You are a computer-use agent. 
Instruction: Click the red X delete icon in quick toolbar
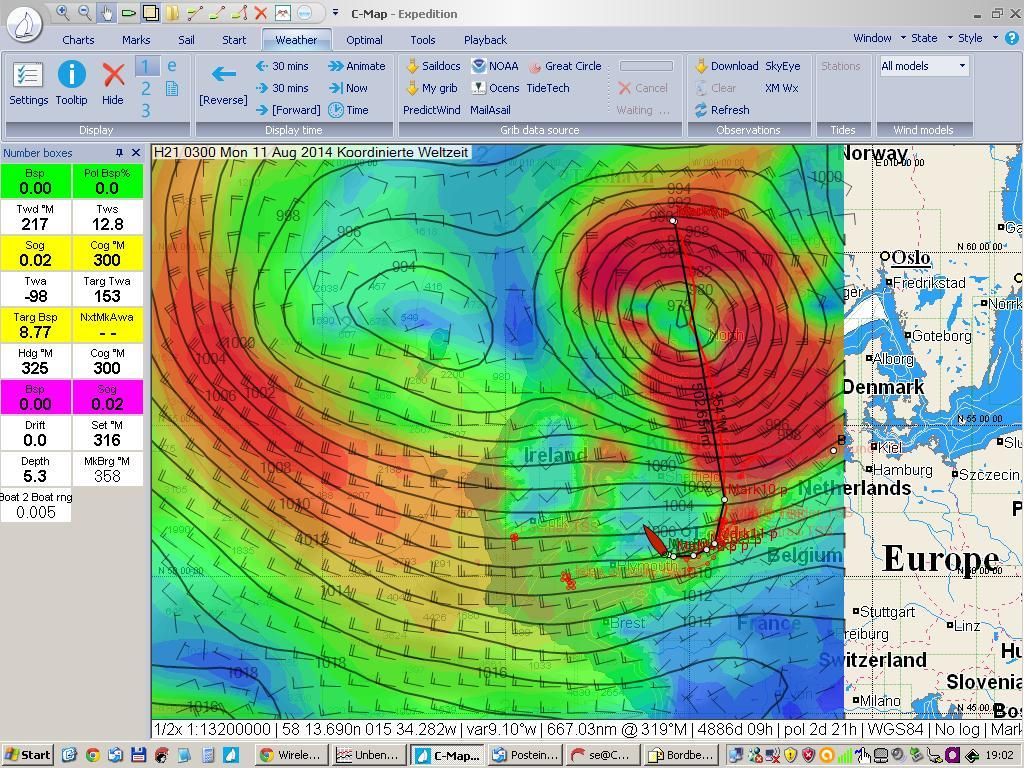(260, 13)
